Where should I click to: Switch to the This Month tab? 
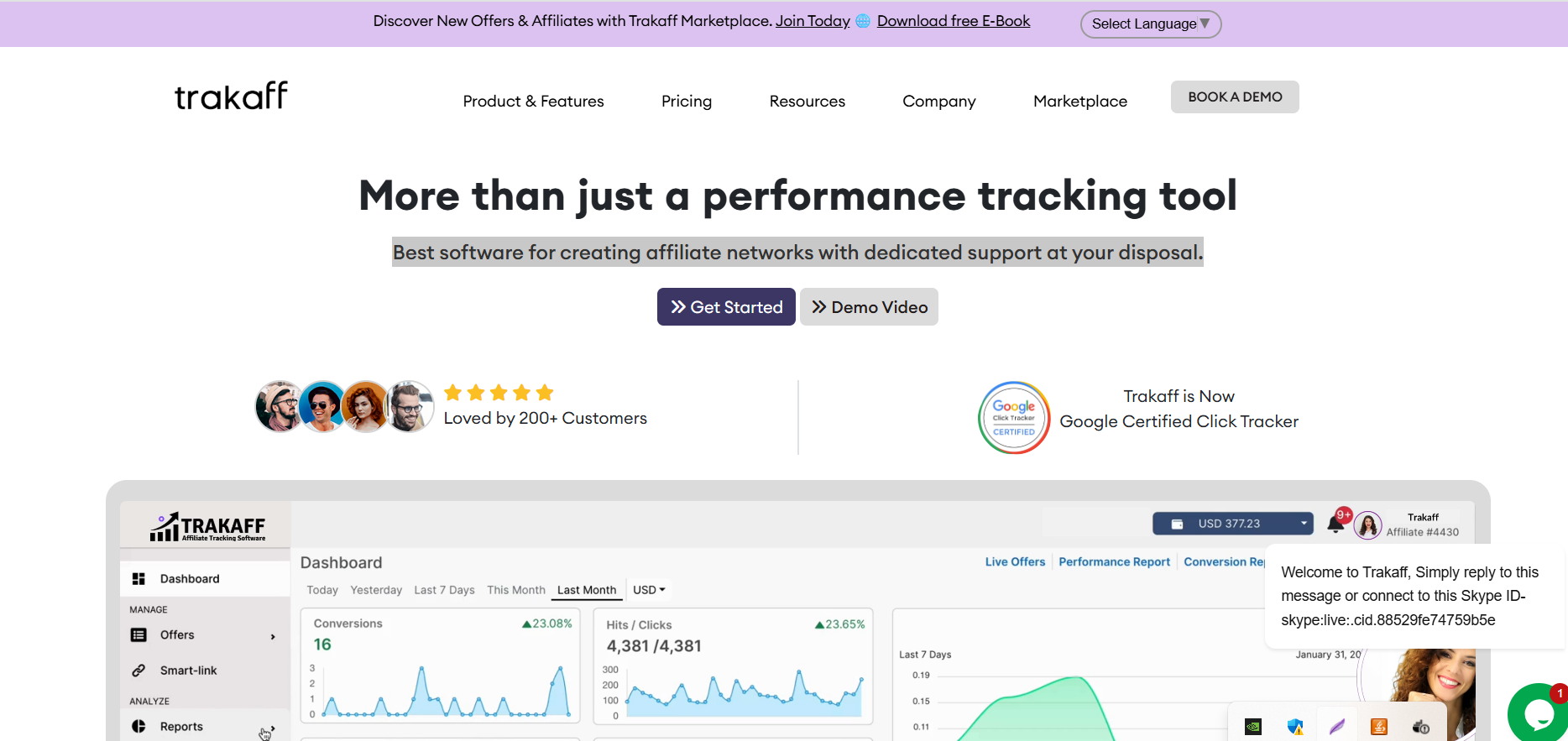pos(516,590)
